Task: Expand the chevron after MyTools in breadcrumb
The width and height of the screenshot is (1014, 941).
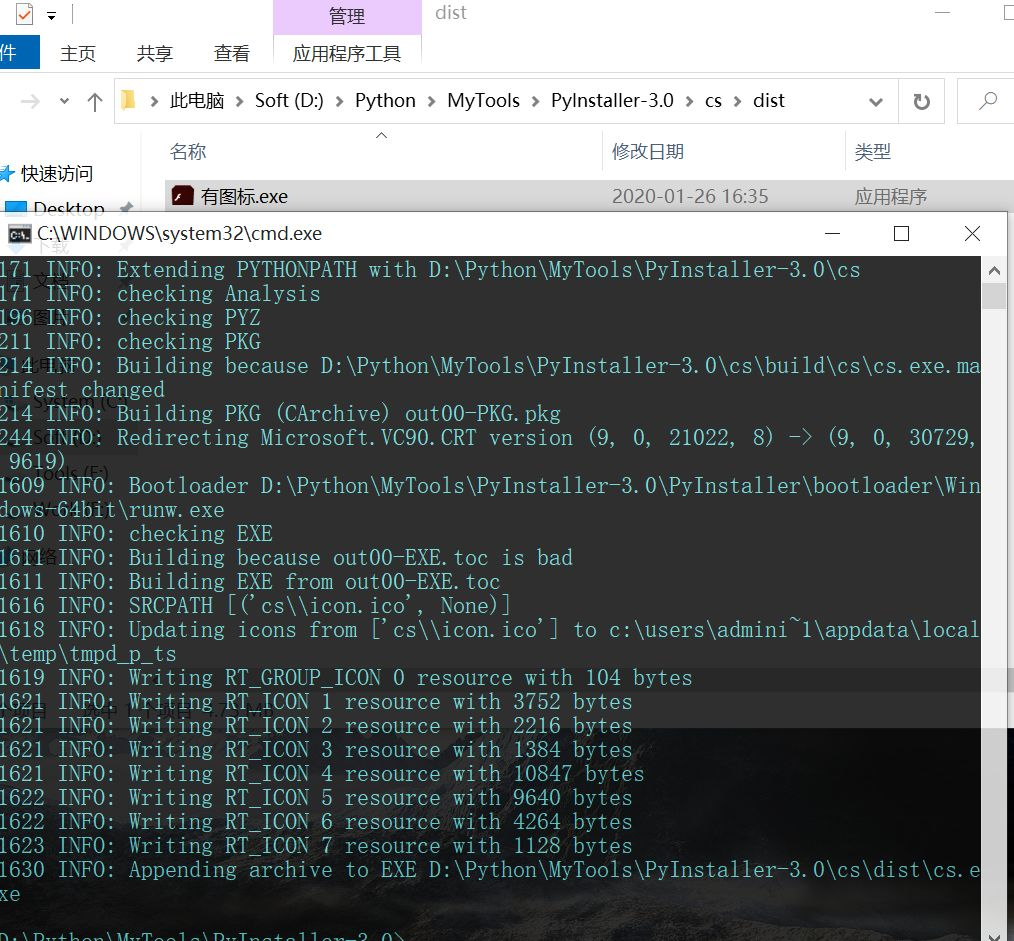Action: click(535, 102)
